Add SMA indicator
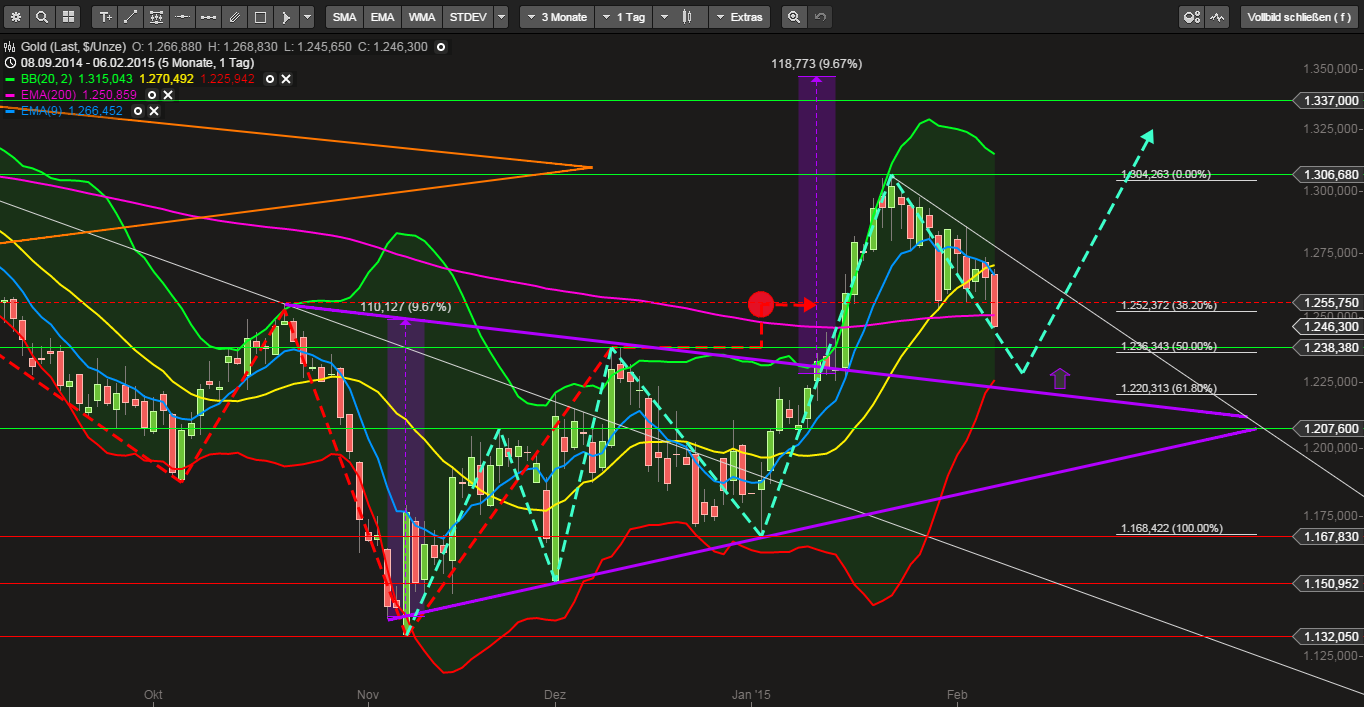 (343, 17)
